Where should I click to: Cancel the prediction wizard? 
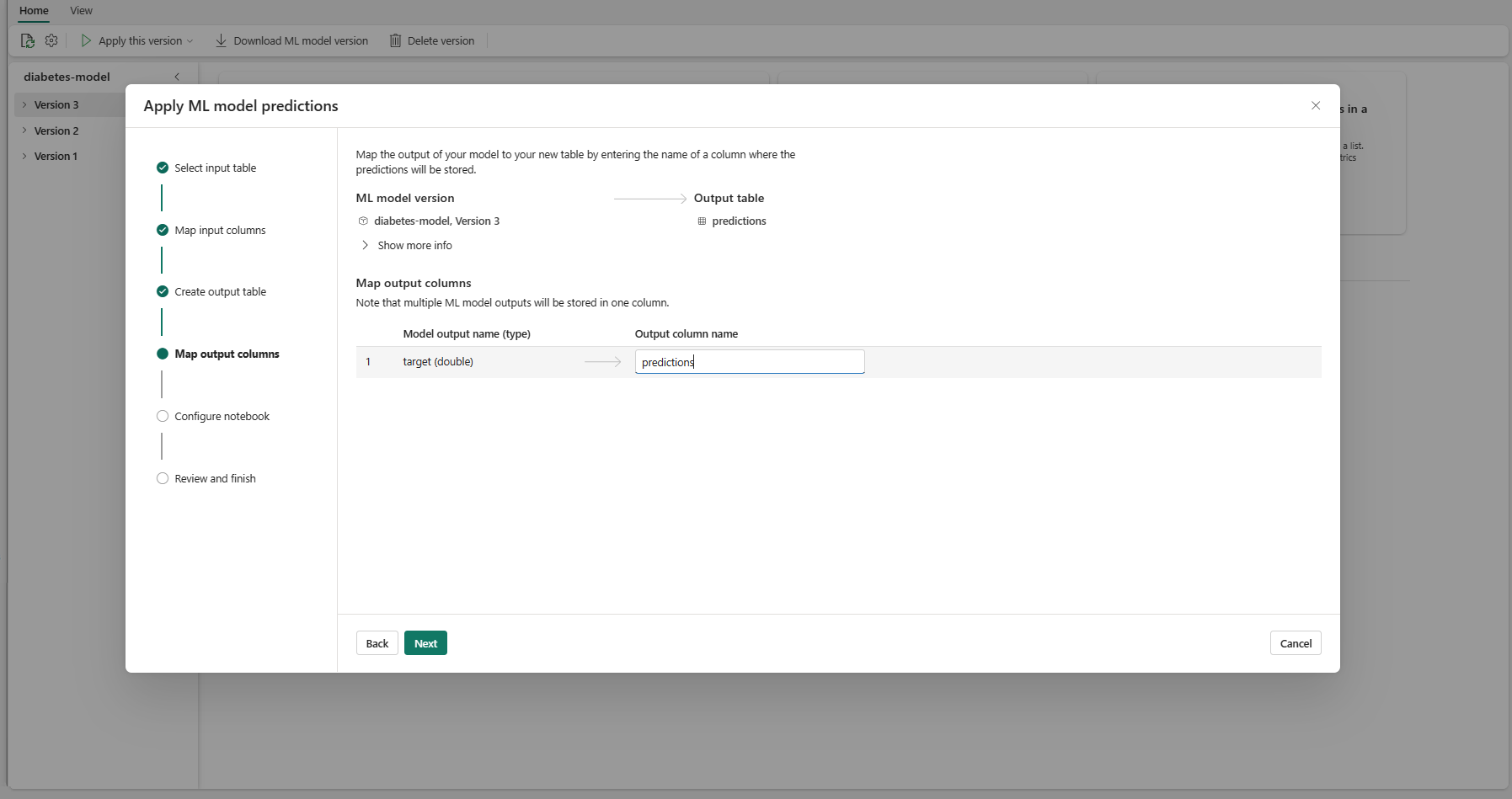(1296, 643)
